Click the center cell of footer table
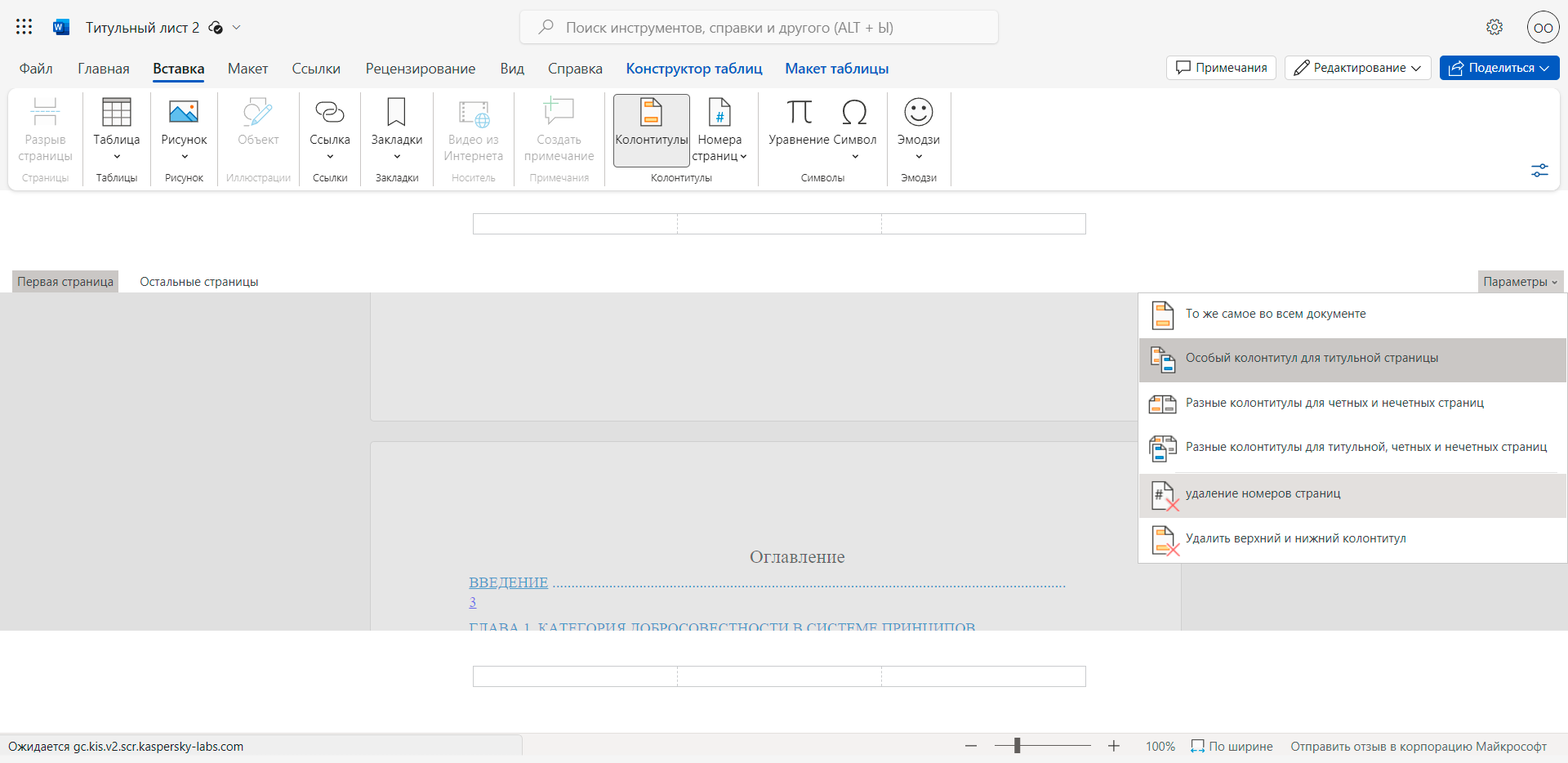The width and height of the screenshot is (1568, 763). (x=779, y=676)
